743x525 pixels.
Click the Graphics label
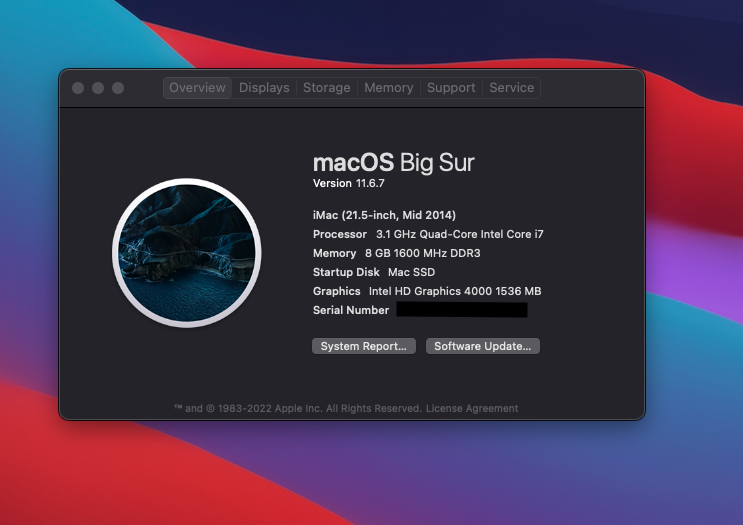coord(336,291)
